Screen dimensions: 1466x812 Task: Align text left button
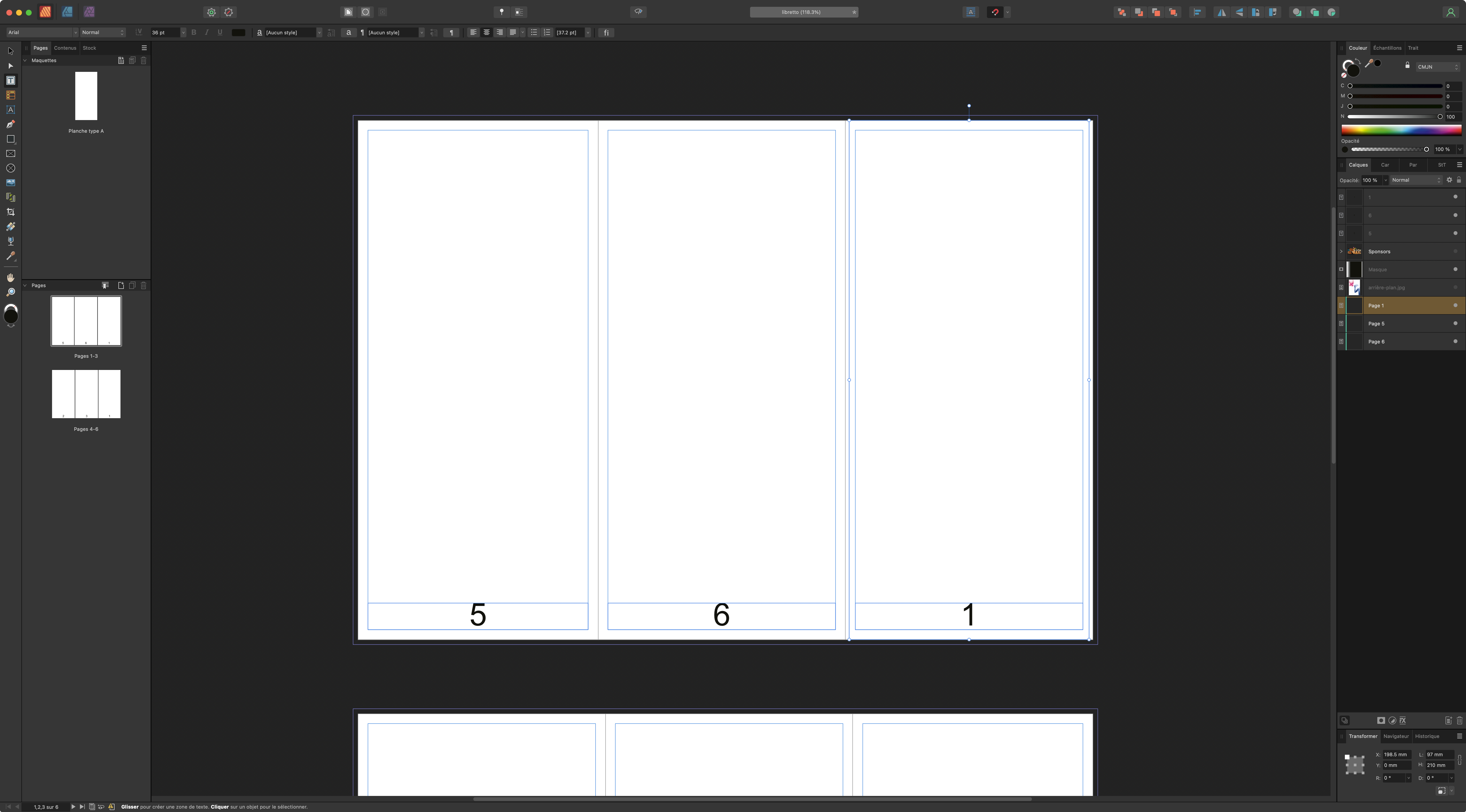point(473,32)
